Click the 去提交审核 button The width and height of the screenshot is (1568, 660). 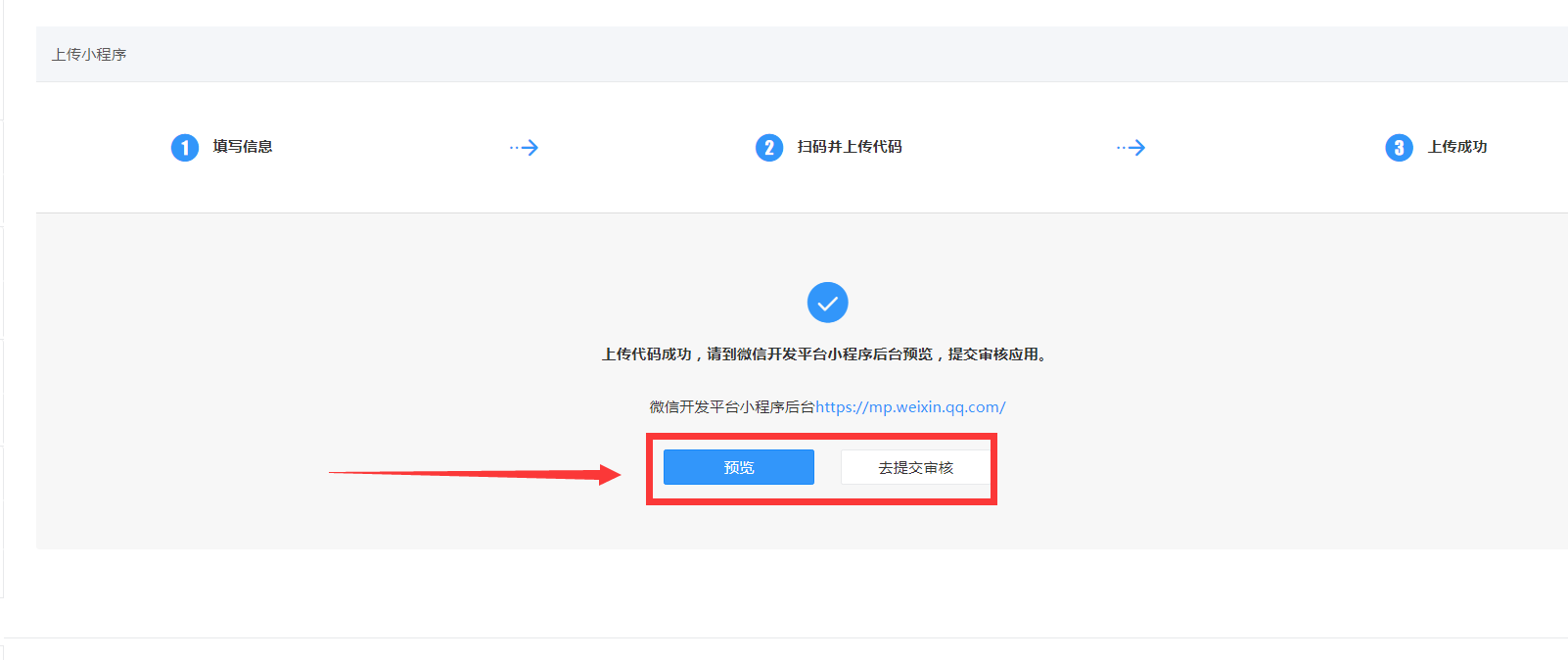click(x=915, y=467)
